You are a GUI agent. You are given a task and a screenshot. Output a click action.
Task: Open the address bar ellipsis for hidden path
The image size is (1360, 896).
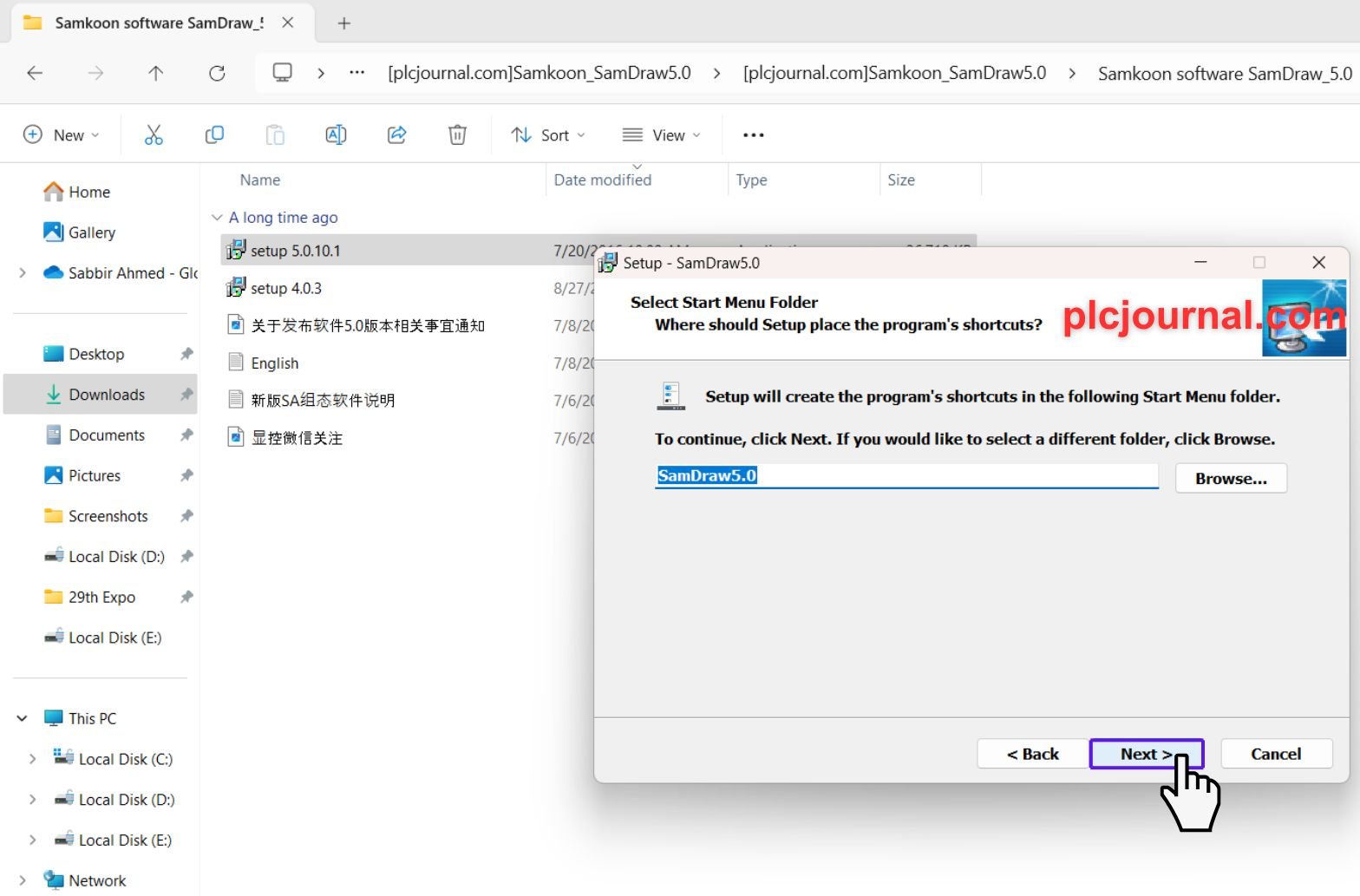pyautogui.click(x=356, y=73)
